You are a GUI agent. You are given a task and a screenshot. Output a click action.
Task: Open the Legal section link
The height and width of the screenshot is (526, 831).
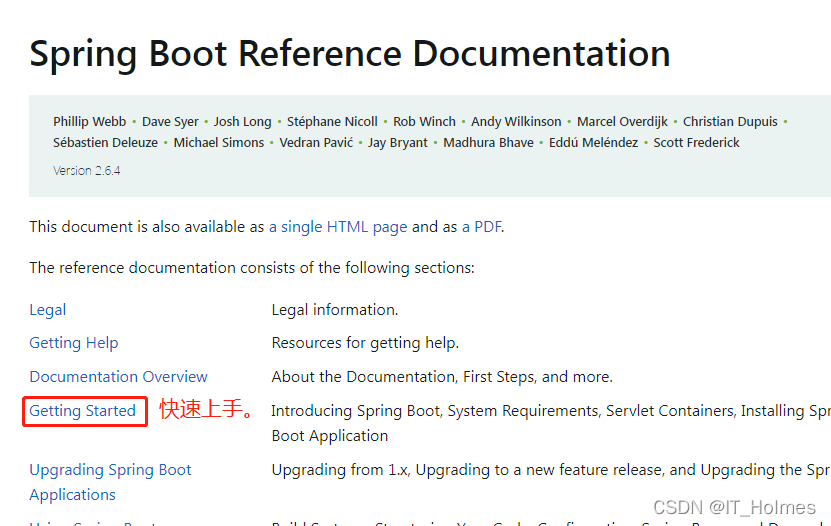[48, 310]
